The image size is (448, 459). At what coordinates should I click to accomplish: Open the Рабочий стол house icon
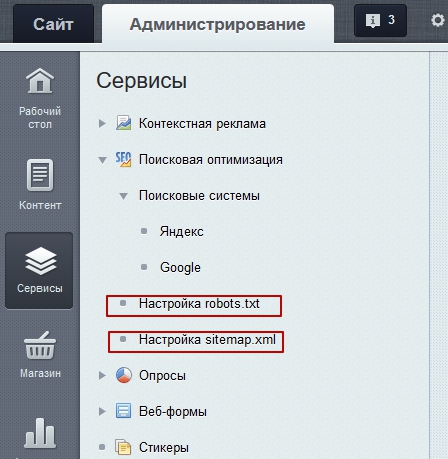point(40,81)
